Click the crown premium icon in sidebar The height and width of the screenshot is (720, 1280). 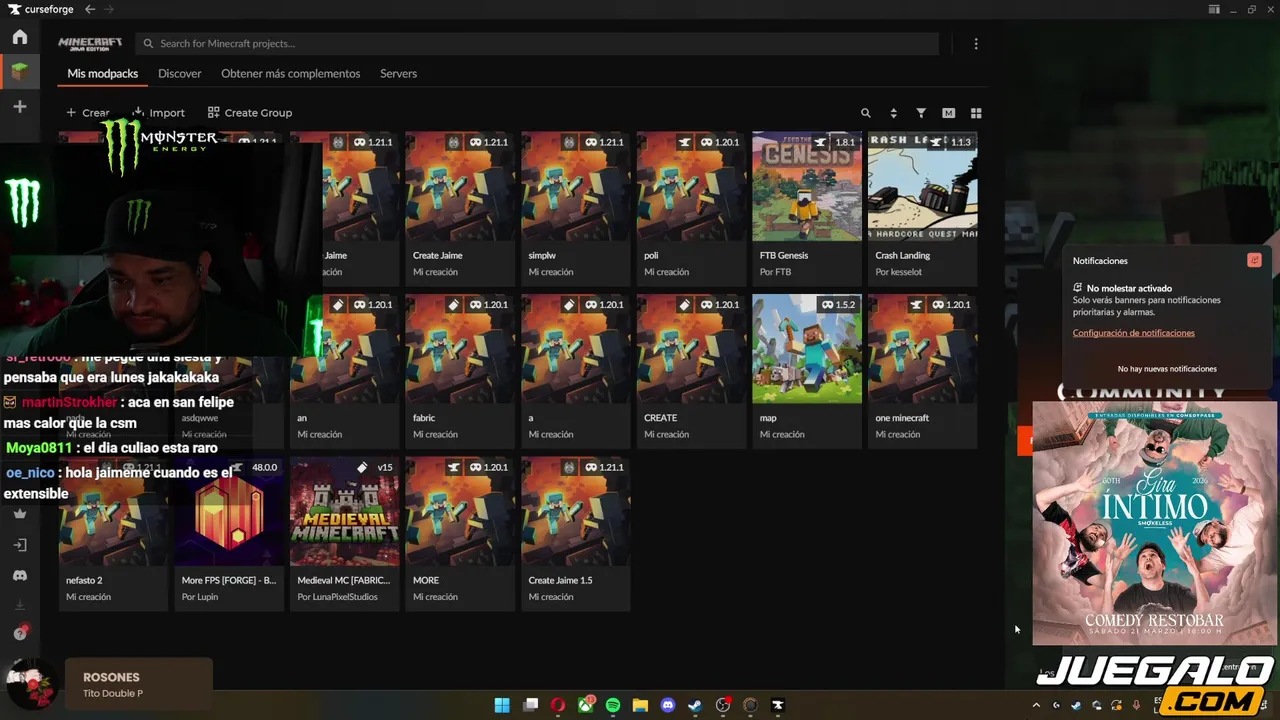tap(20, 514)
